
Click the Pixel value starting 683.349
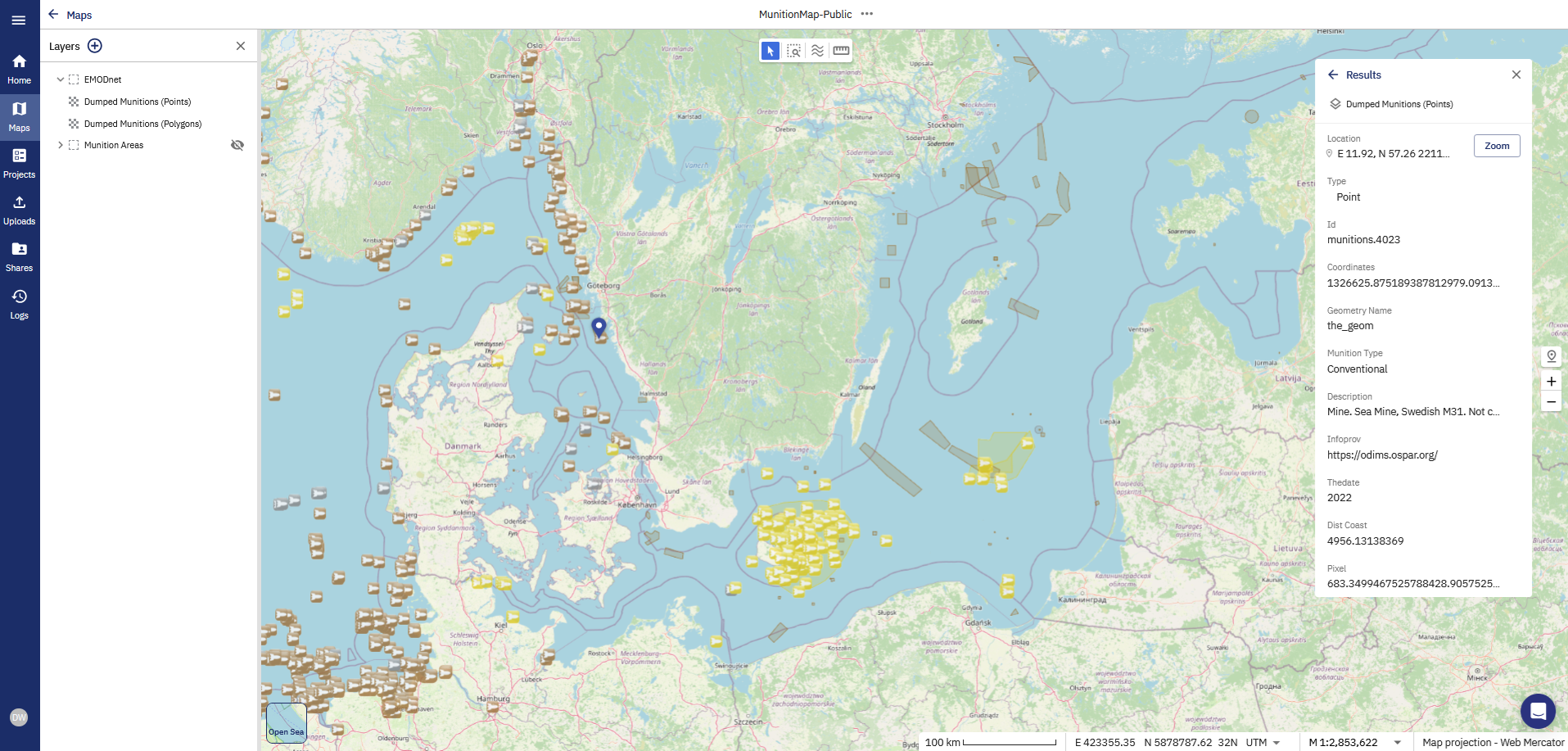(x=1413, y=584)
